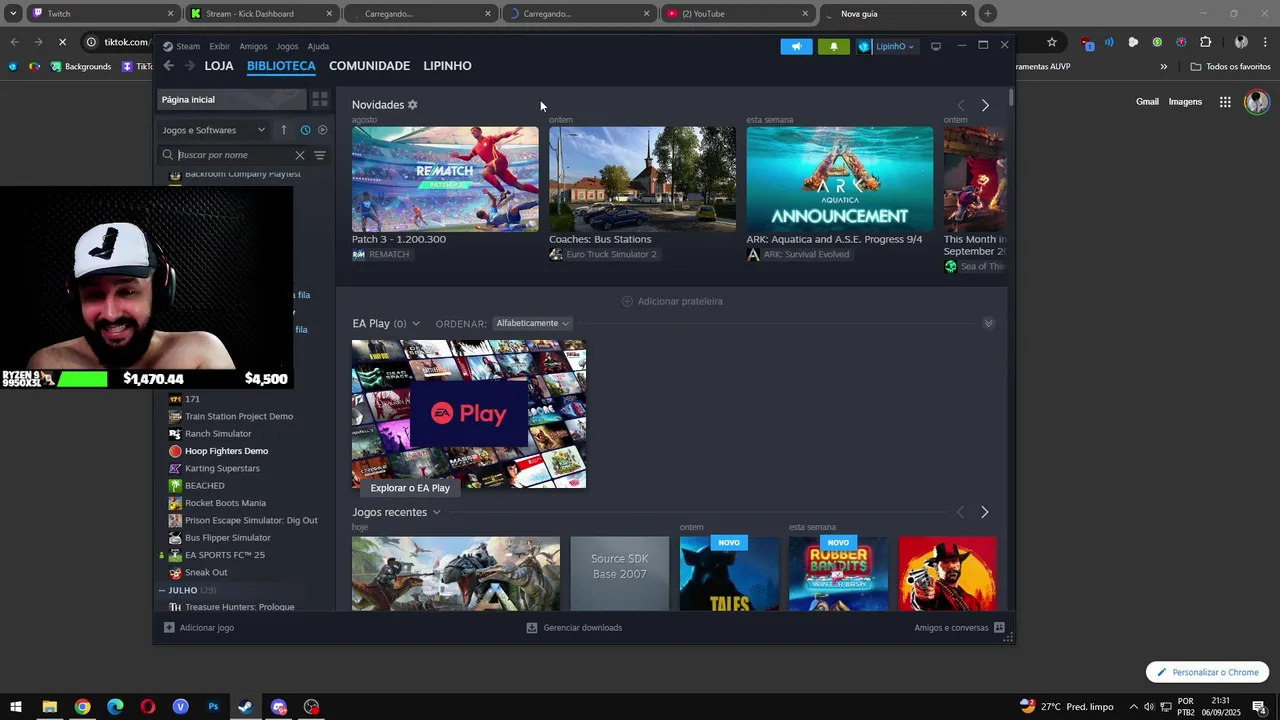Open EA Play banner image
Screen dimensions: 1280x720
click(x=469, y=414)
